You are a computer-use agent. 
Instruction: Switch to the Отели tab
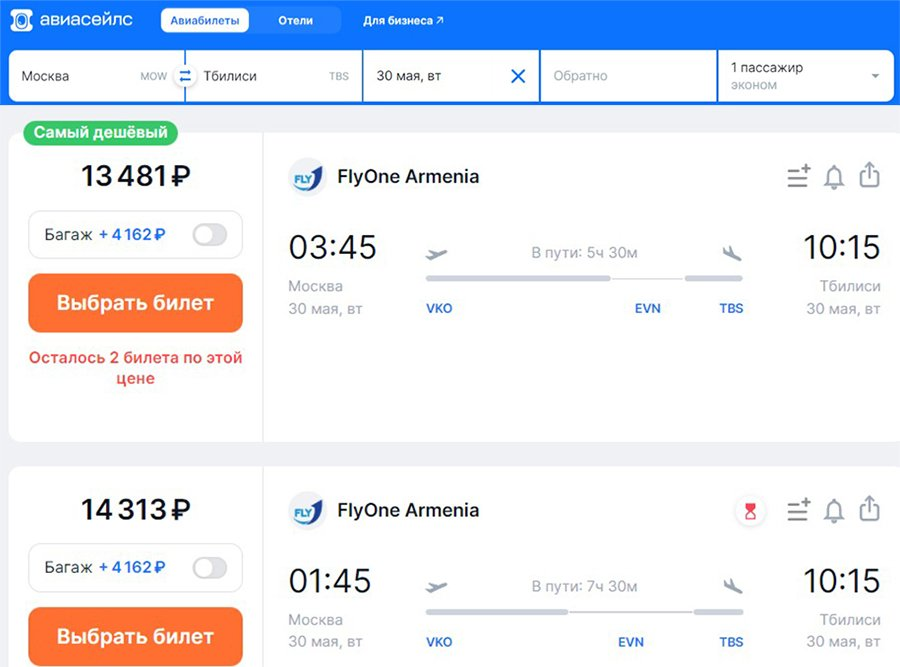coord(296,20)
